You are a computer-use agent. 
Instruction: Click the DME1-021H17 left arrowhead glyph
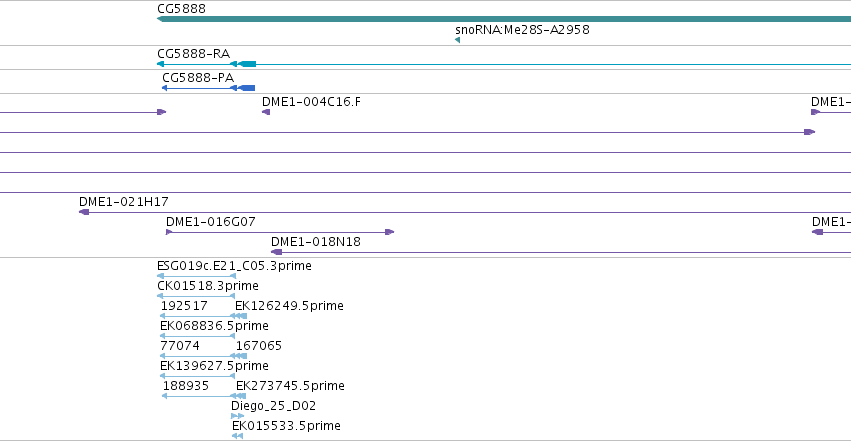pos(84,212)
